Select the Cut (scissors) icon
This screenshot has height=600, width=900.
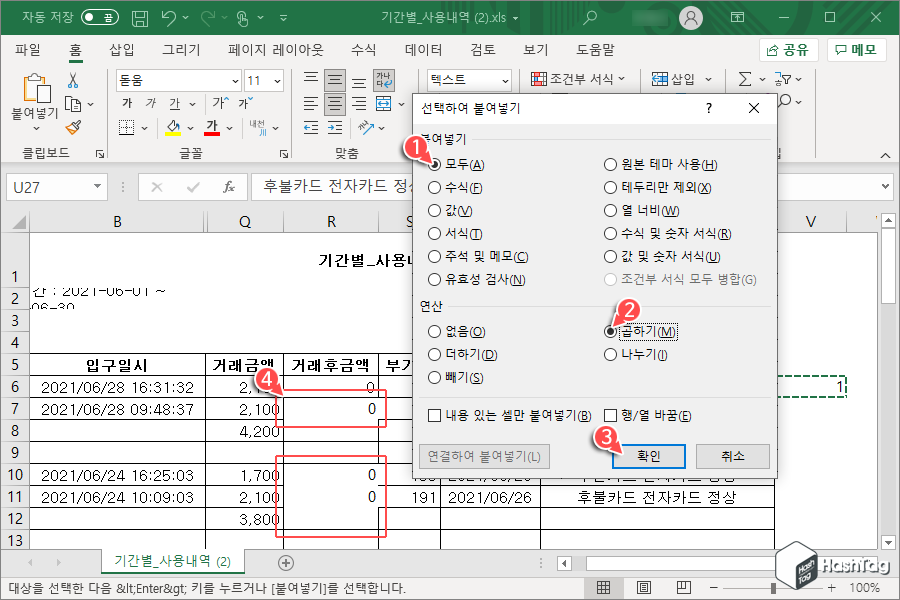coord(73,80)
